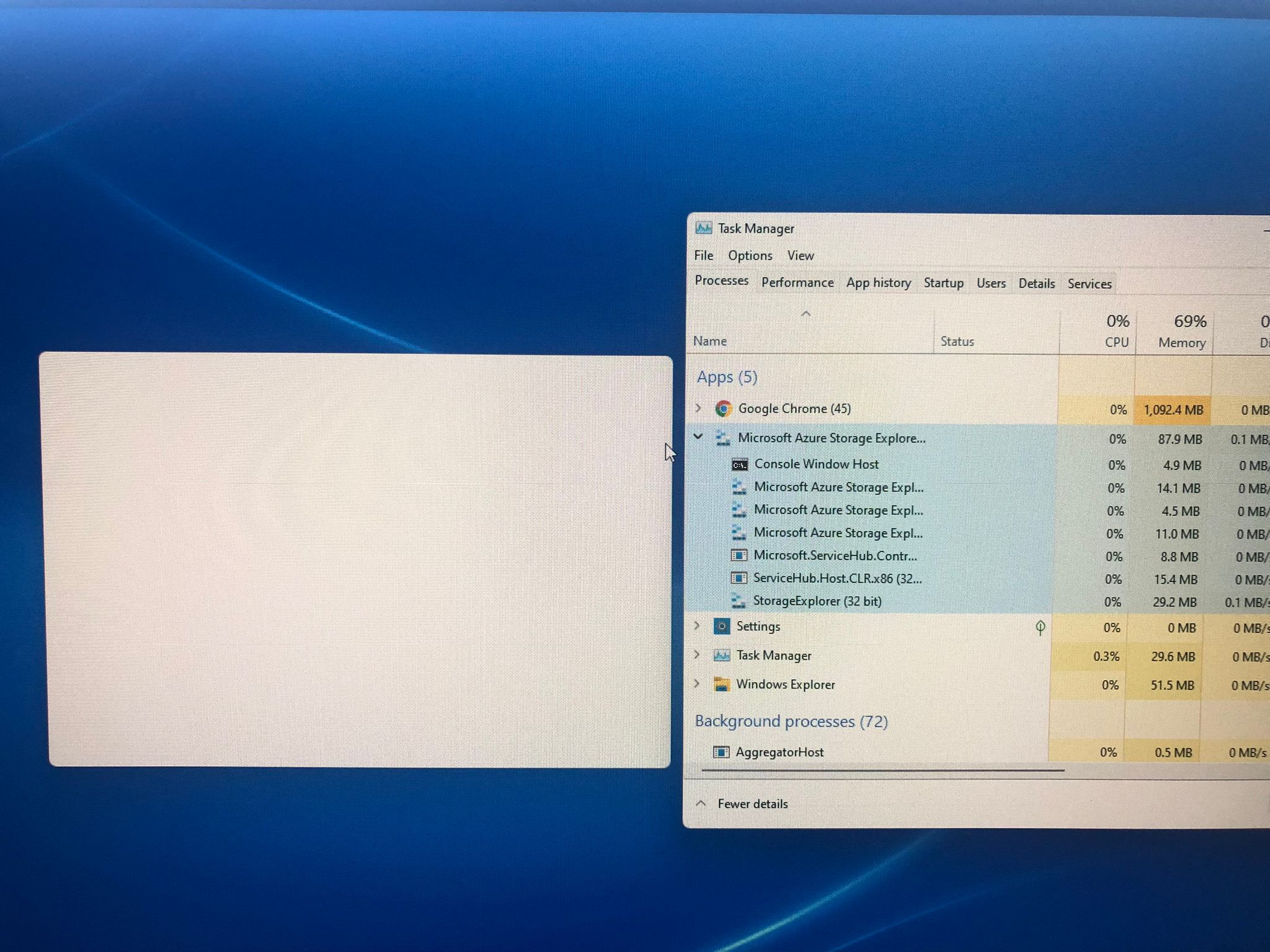Click the AggregatorHost process icon
Image resolution: width=1270 pixels, height=952 pixels.
tap(721, 752)
